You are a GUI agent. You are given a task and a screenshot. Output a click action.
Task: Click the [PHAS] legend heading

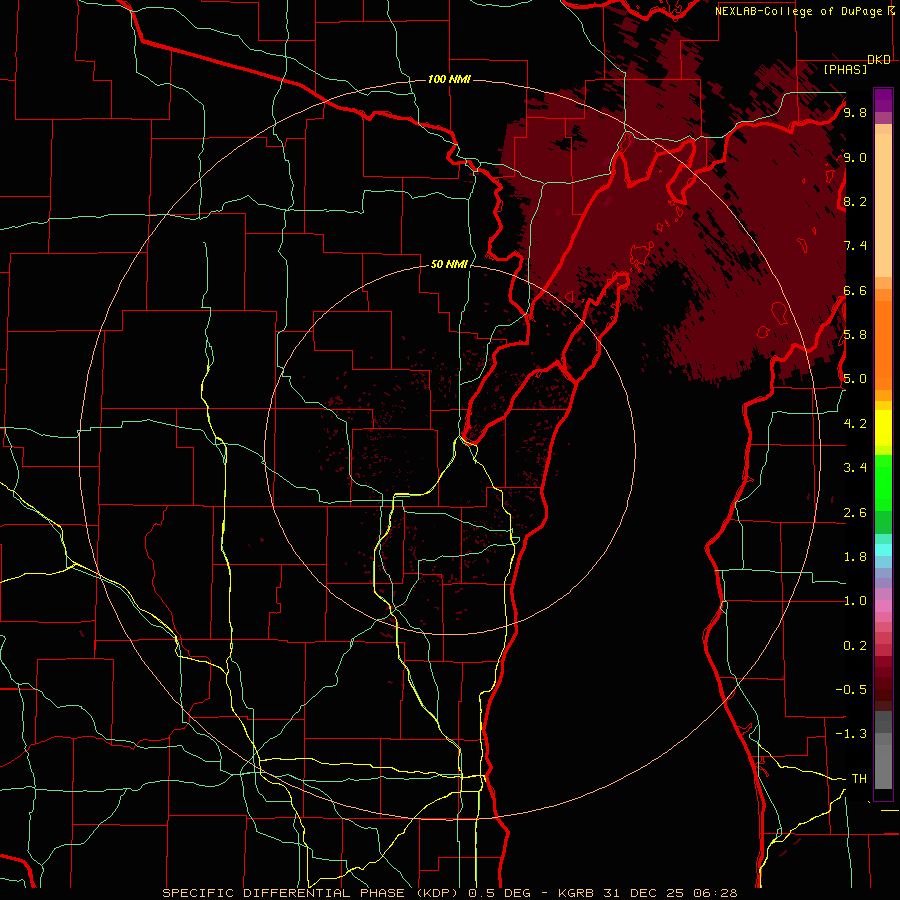click(x=845, y=69)
